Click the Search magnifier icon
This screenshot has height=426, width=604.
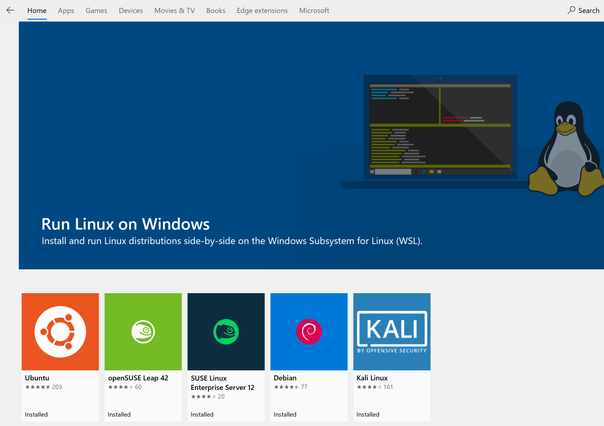coord(571,10)
